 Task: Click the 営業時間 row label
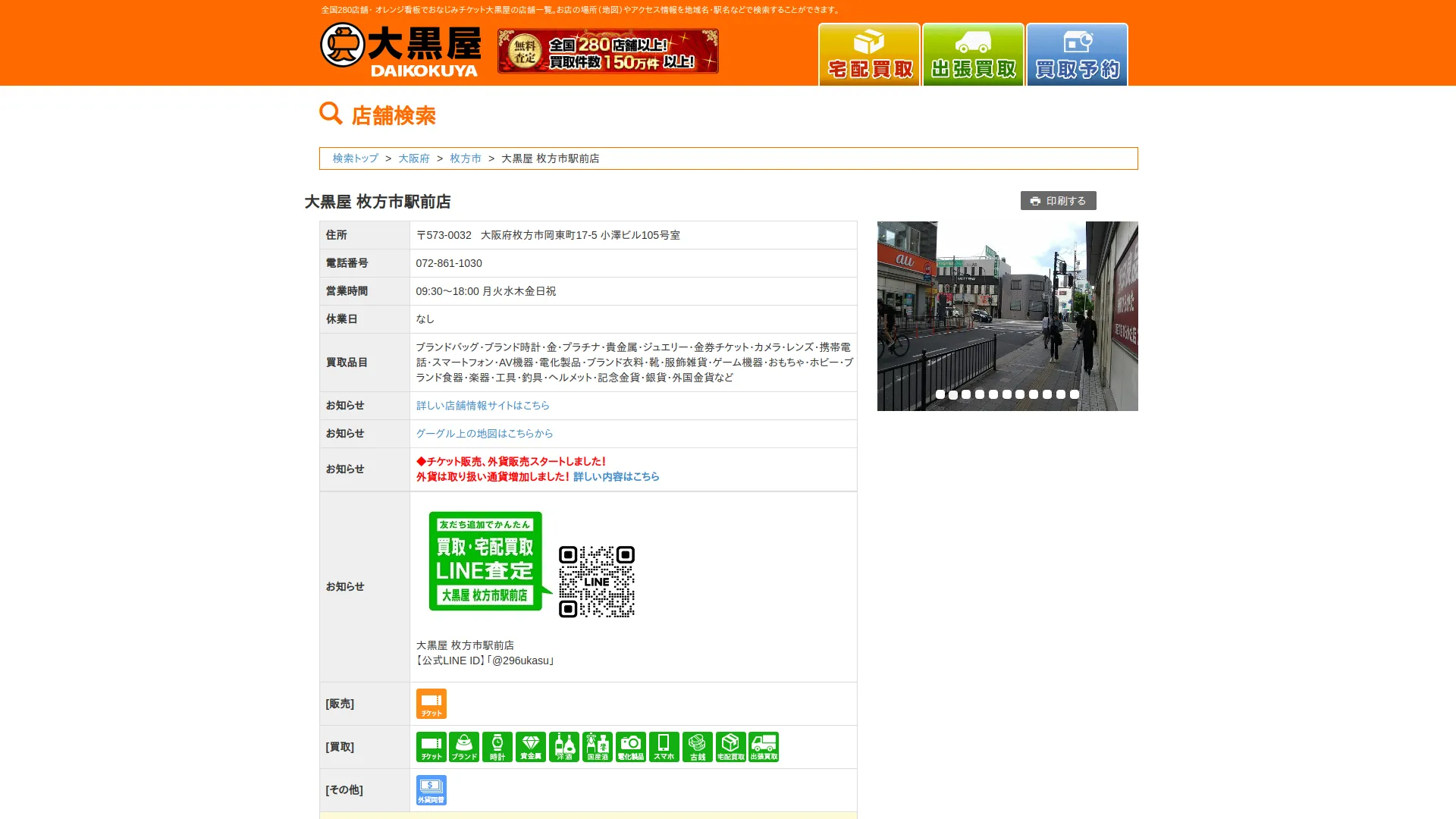point(347,291)
